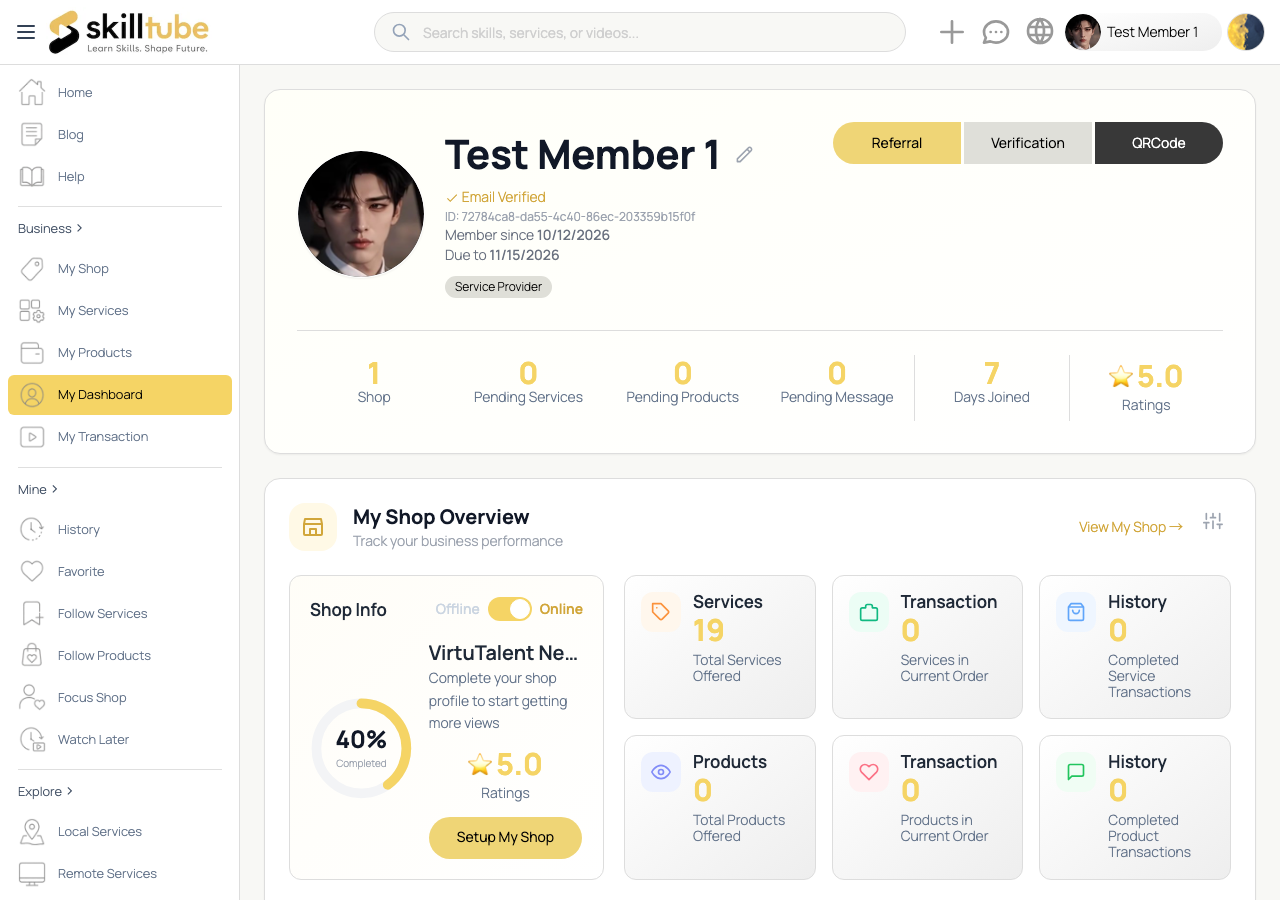The image size is (1280, 900).
Task: Click the globe language icon
Action: pyautogui.click(x=1040, y=32)
